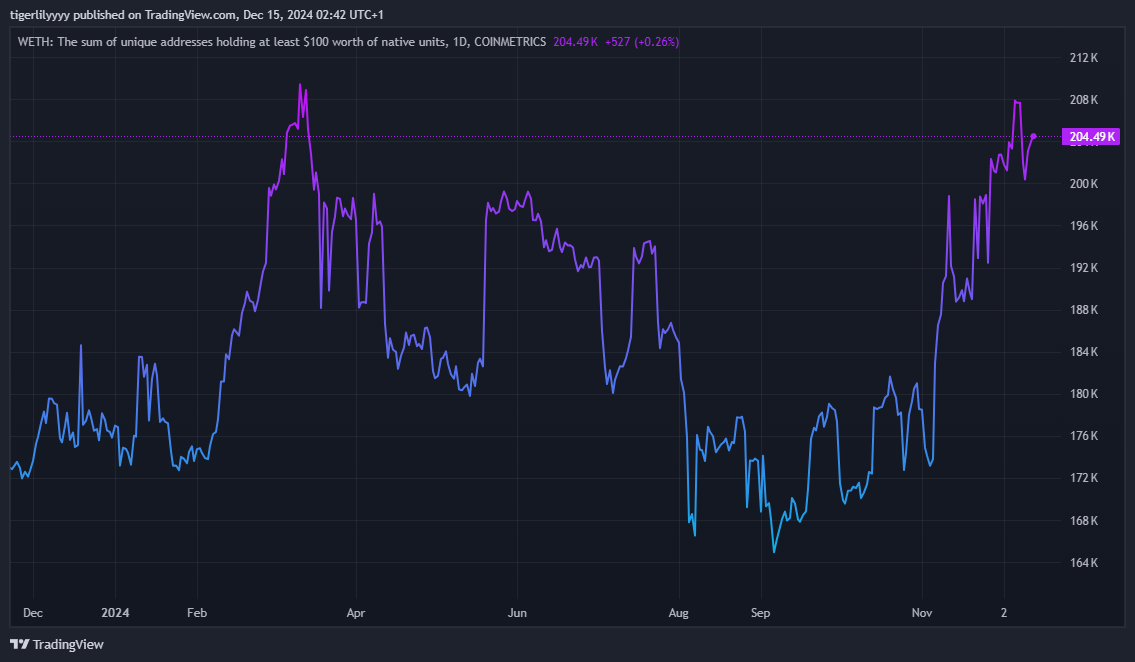The width and height of the screenshot is (1135, 662).
Task: Click the purple 204.49K price label on axis
Action: coord(1092,137)
